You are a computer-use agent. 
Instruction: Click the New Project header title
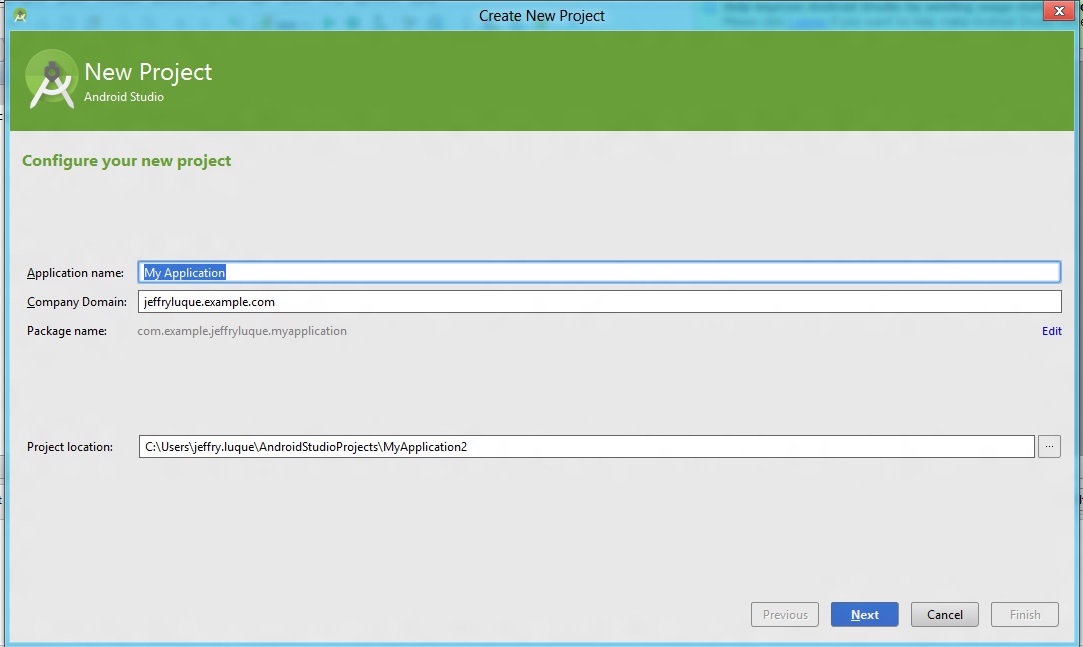148,72
